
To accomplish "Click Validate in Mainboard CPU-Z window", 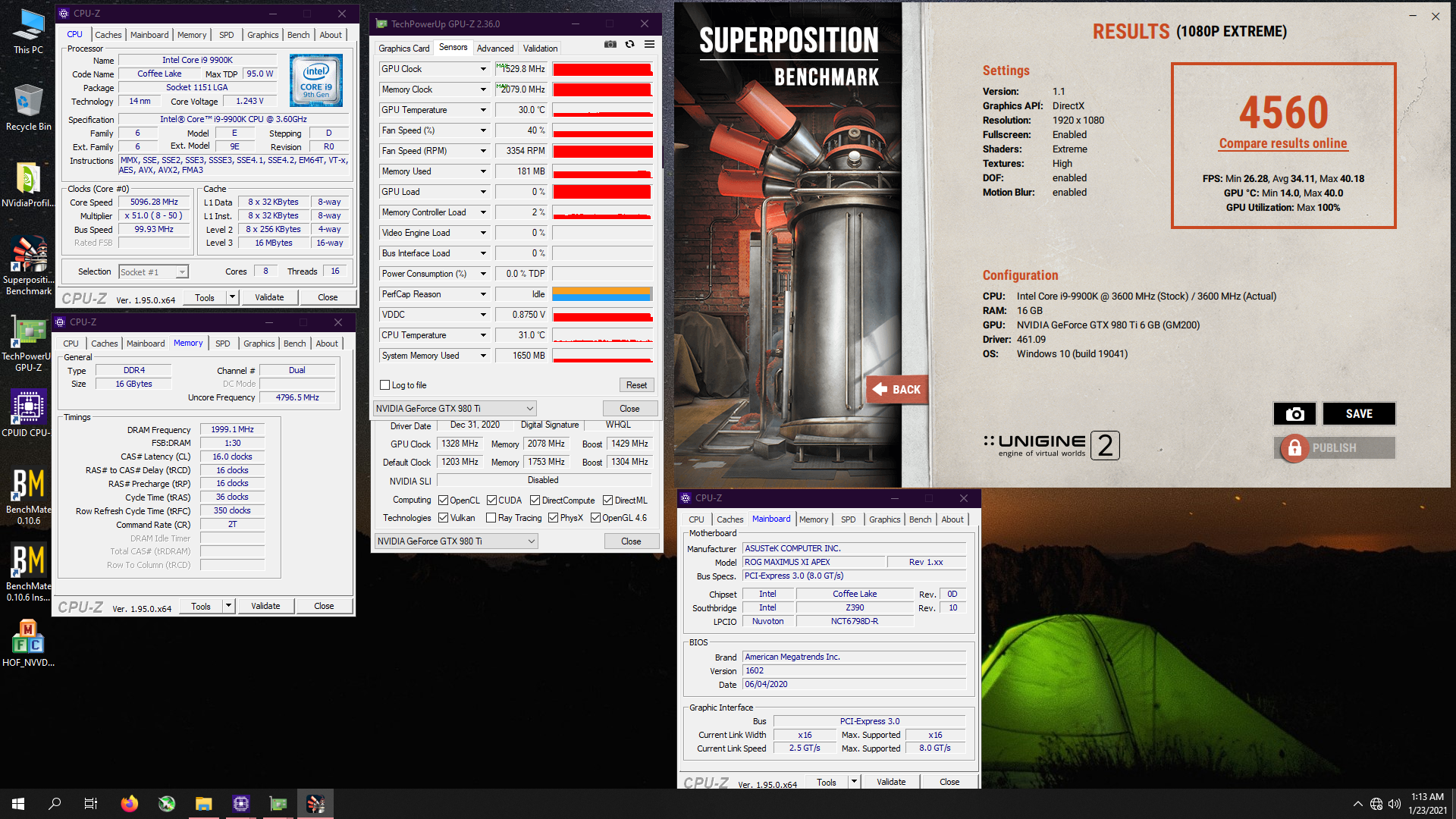I will (891, 782).
